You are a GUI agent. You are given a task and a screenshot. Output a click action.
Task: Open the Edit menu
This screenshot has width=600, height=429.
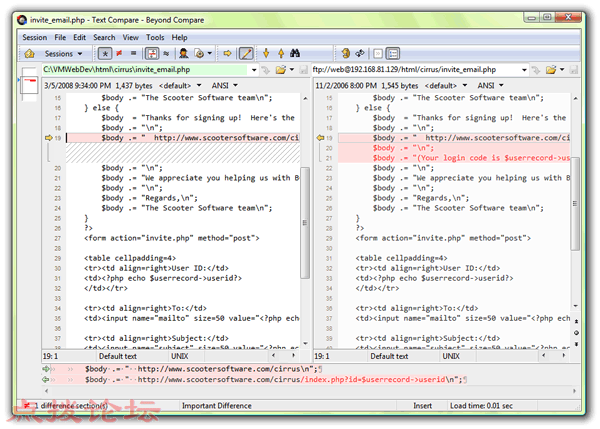point(80,38)
